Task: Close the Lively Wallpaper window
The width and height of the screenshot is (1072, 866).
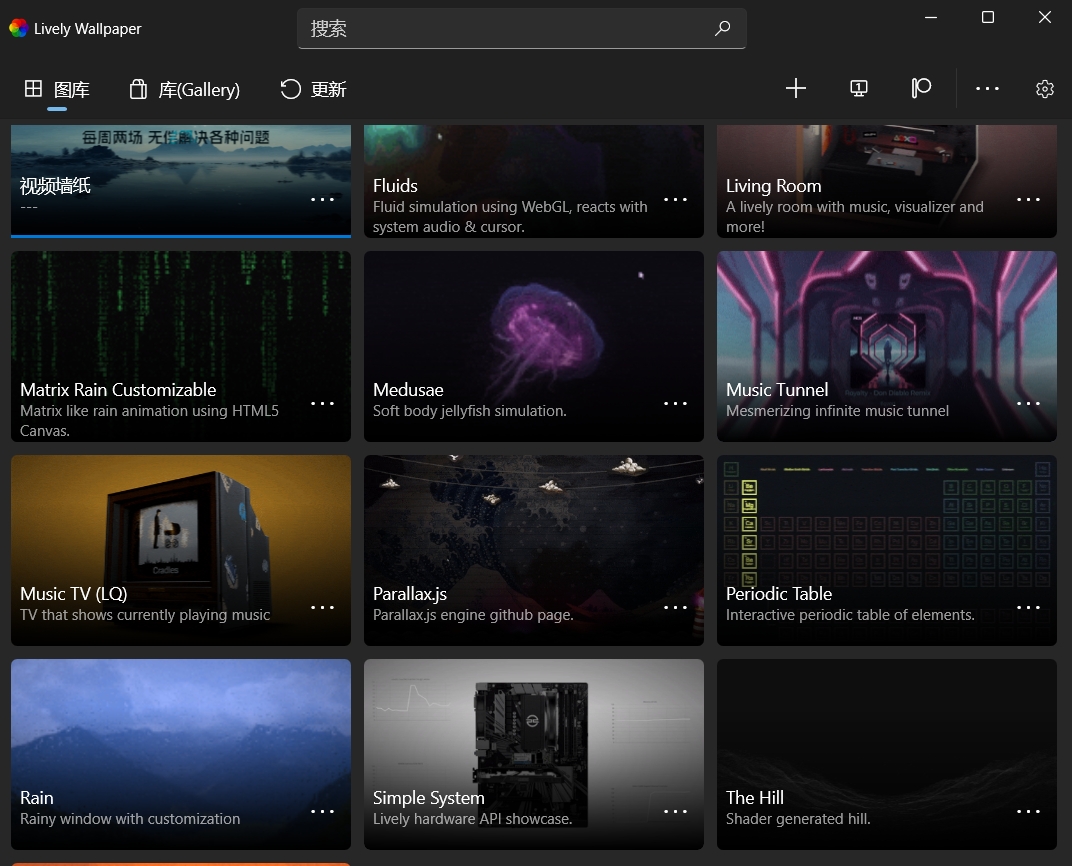Action: 1045,17
